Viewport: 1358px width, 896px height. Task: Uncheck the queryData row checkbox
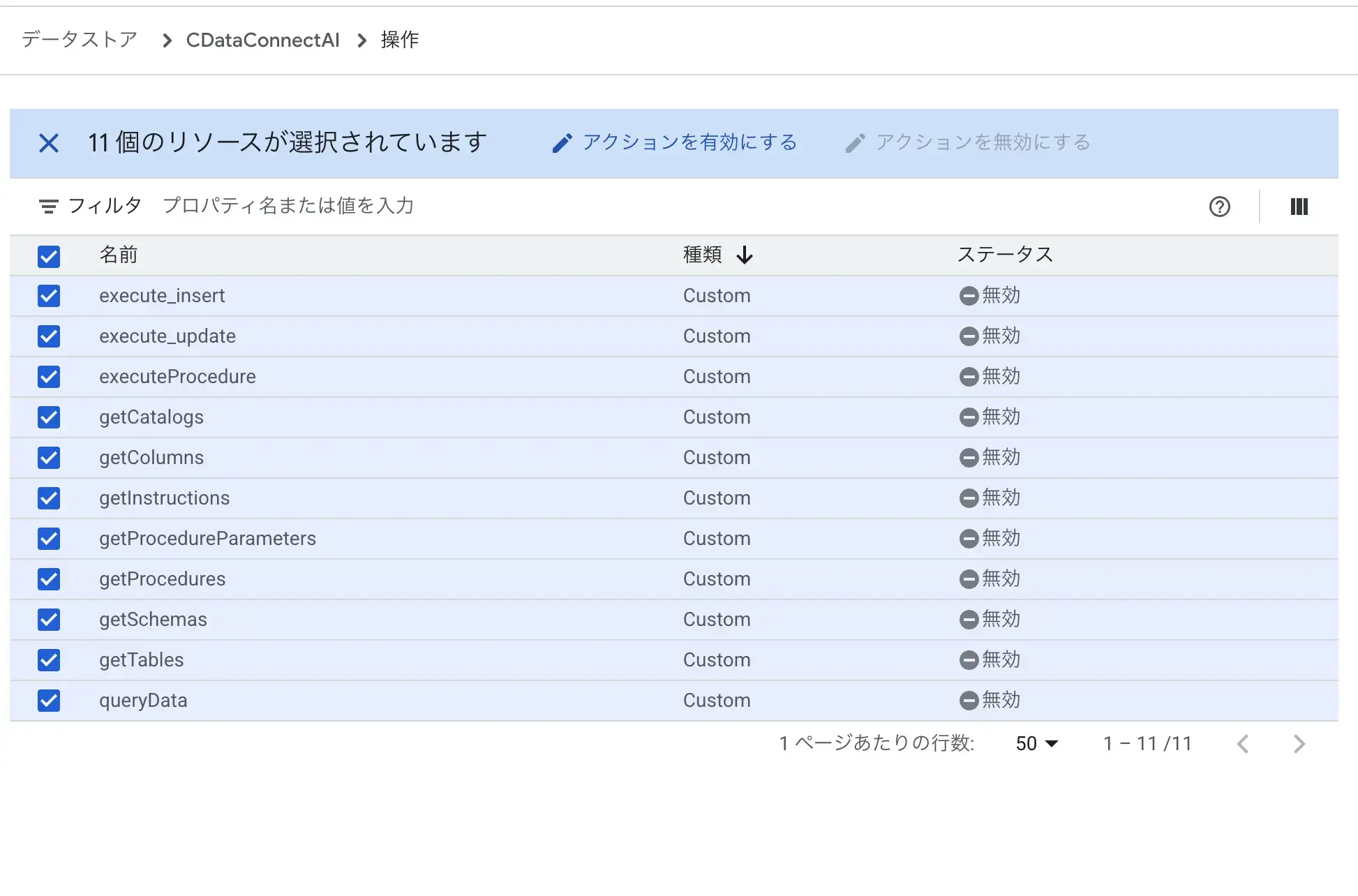point(49,701)
